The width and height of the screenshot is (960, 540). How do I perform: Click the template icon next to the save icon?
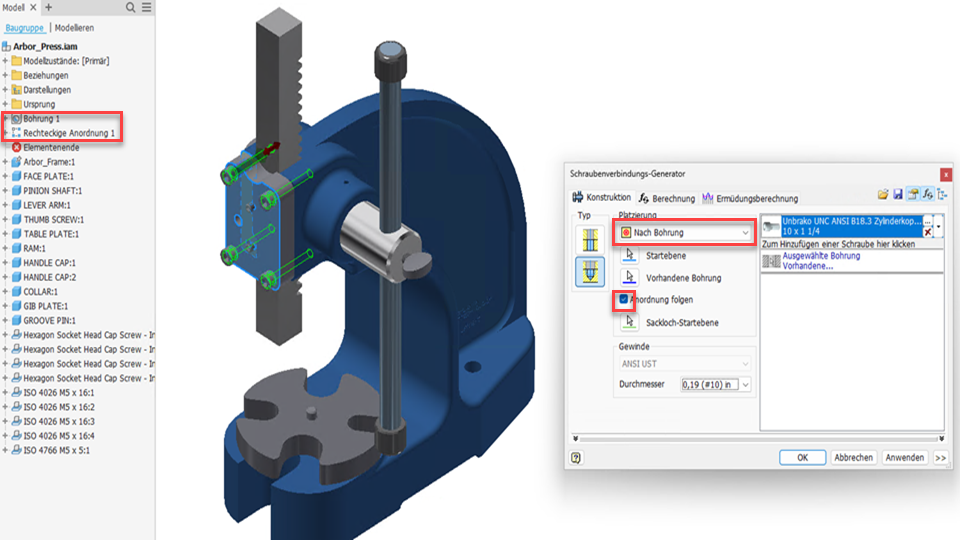pos(913,195)
